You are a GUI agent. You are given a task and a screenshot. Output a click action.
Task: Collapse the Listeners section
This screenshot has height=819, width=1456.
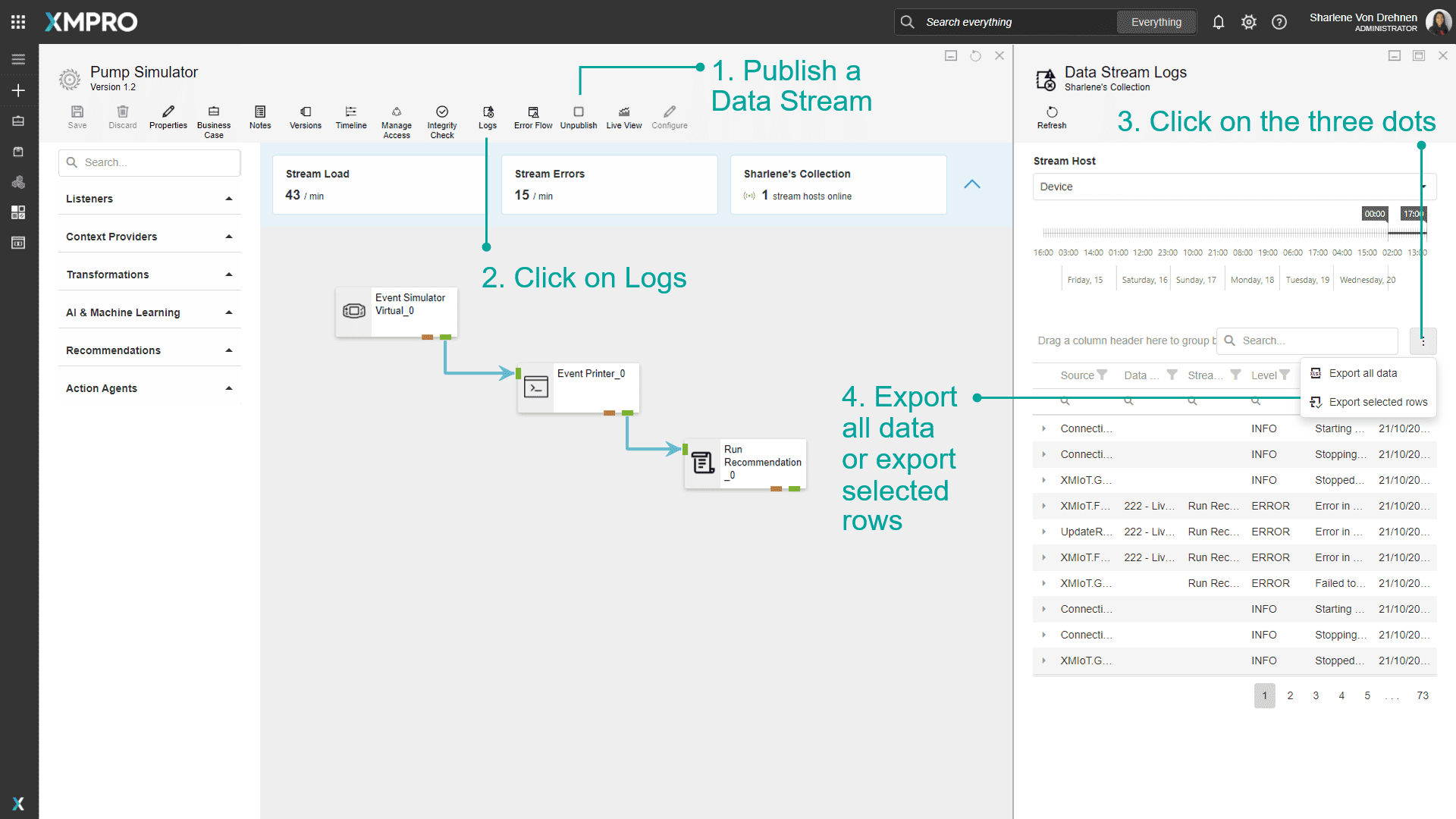coord(229,199)
